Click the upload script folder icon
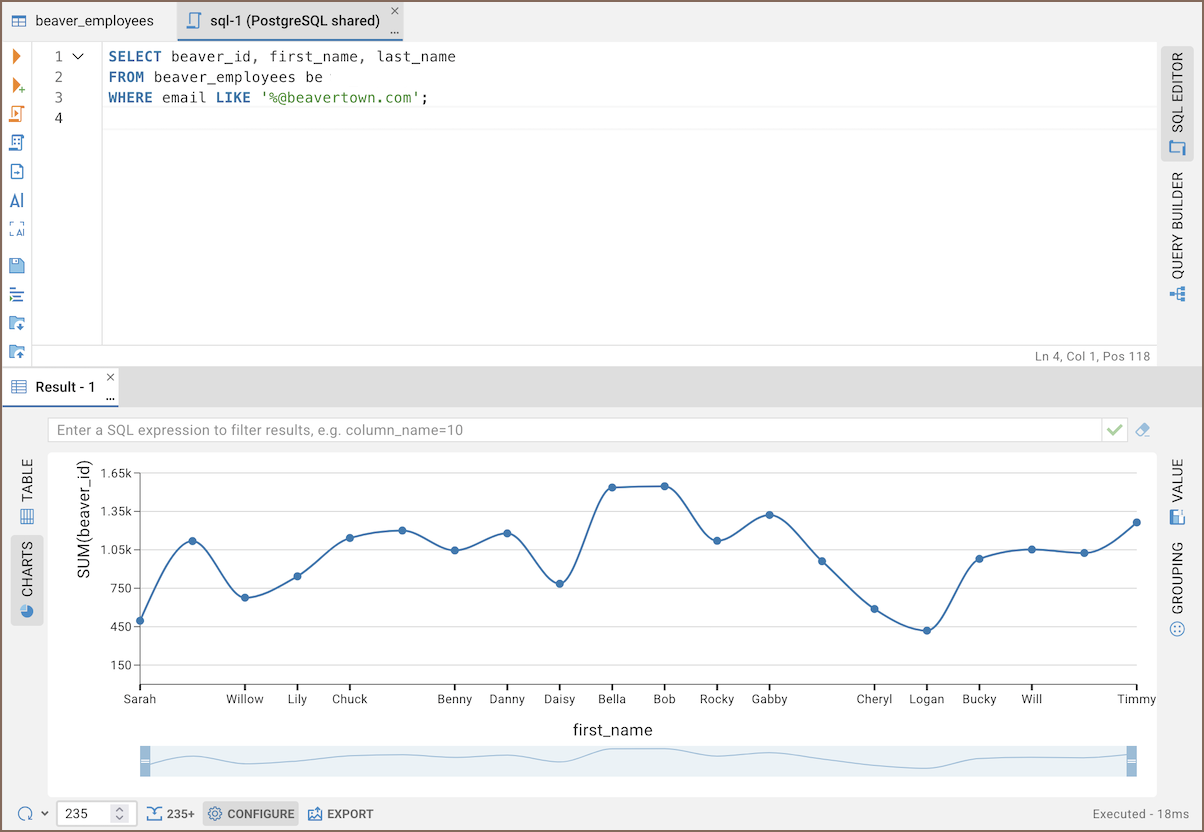 tap(17, 352)
